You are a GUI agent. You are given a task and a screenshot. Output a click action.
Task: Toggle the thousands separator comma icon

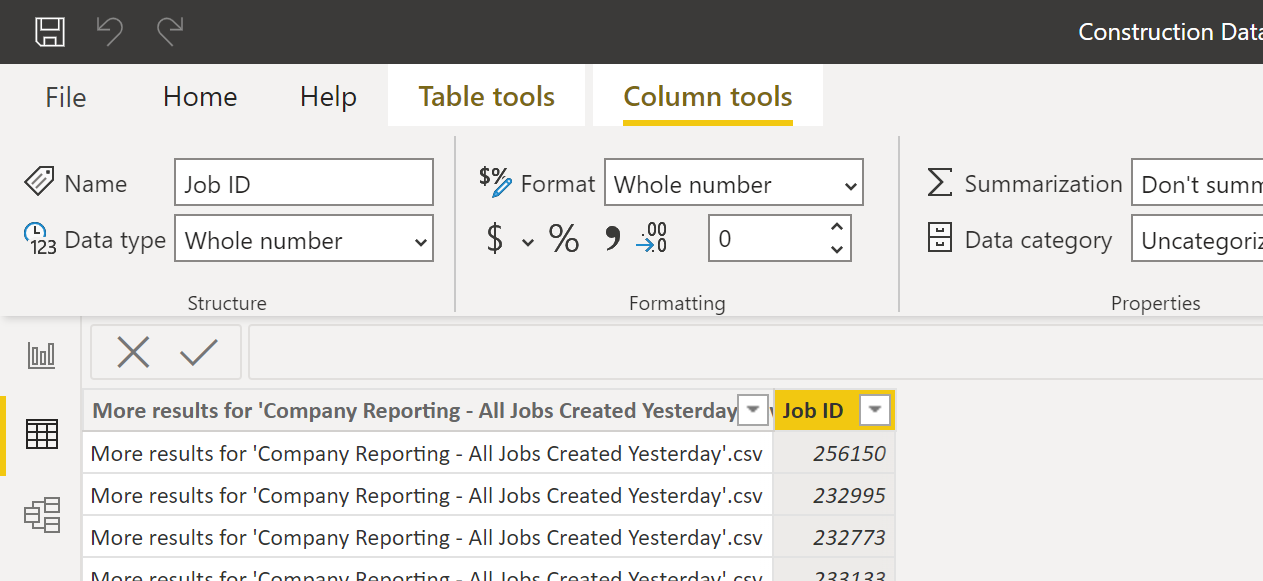(612, 239)
